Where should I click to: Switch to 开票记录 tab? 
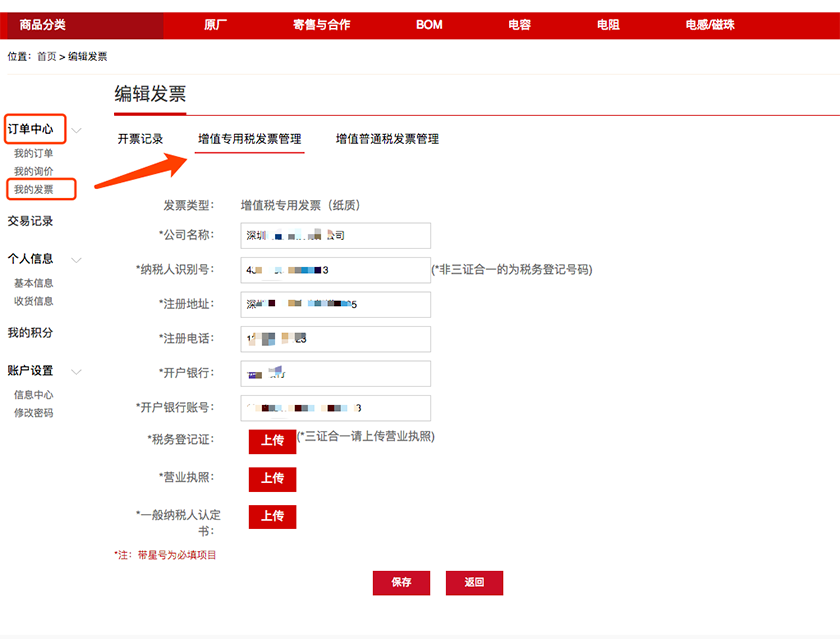click(x=140, y=139)
